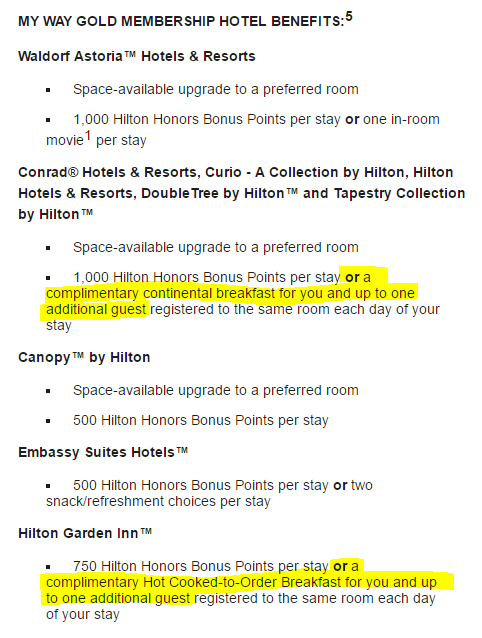Click footnote 5 superscript after Benefits heading
This screenshot has height=638, width=482.
click(349, 17)
